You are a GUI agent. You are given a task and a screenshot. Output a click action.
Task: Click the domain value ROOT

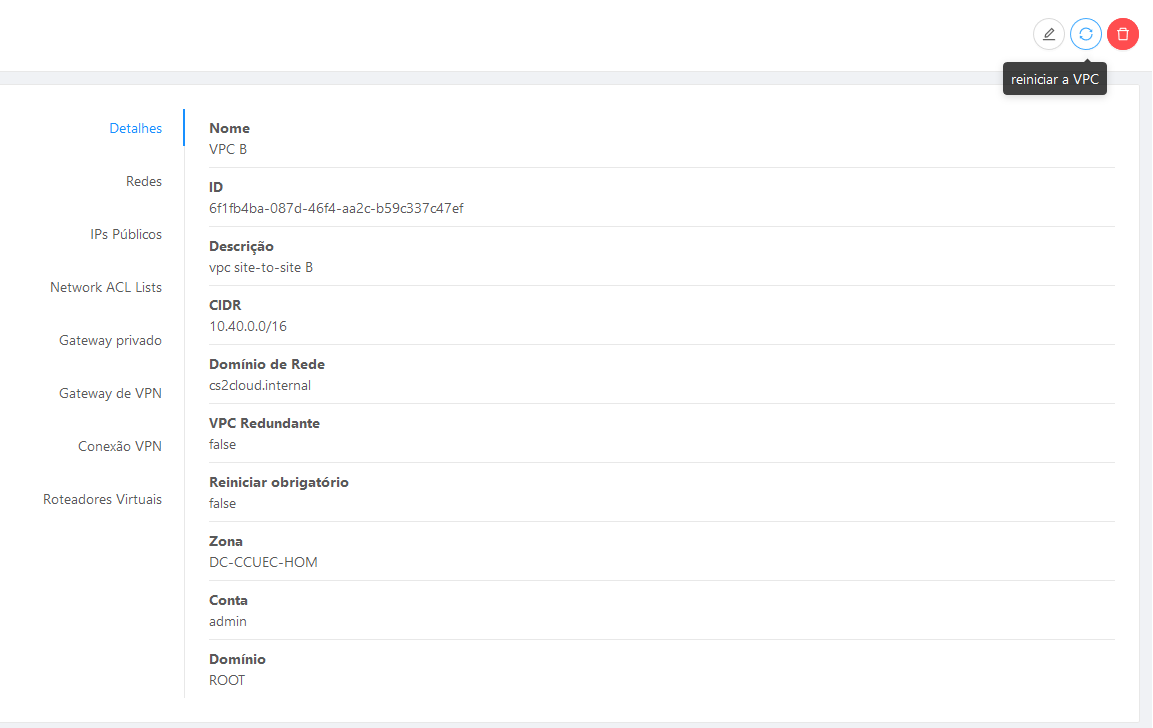click(x=226, y=680)
